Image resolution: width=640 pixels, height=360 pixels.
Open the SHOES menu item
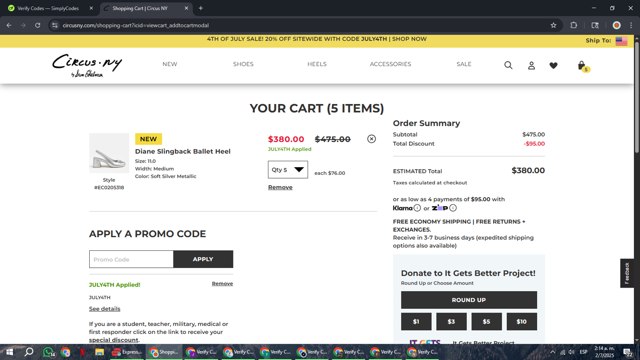point(243,64)
